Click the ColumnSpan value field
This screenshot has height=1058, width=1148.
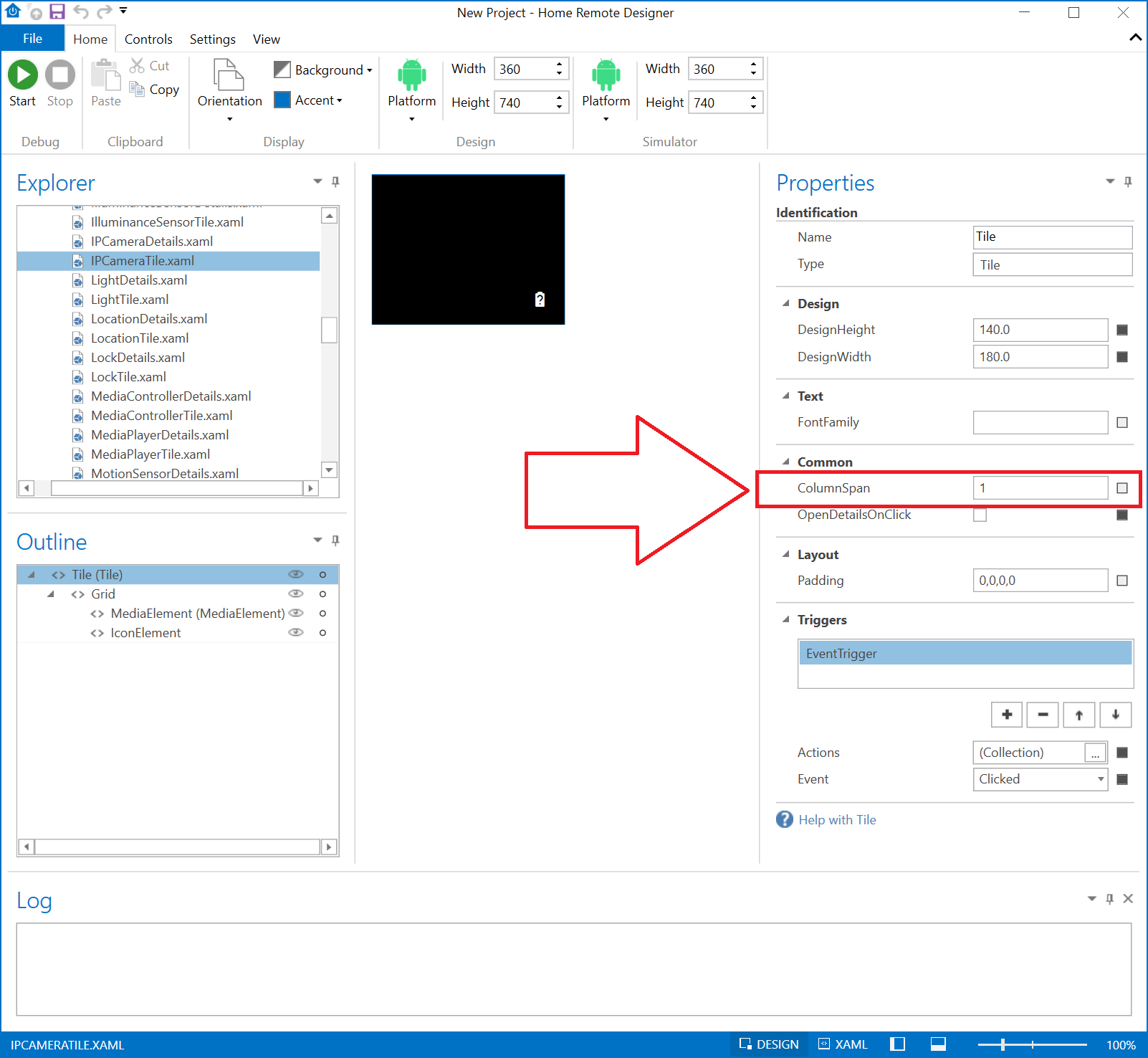click(1041, 488)
